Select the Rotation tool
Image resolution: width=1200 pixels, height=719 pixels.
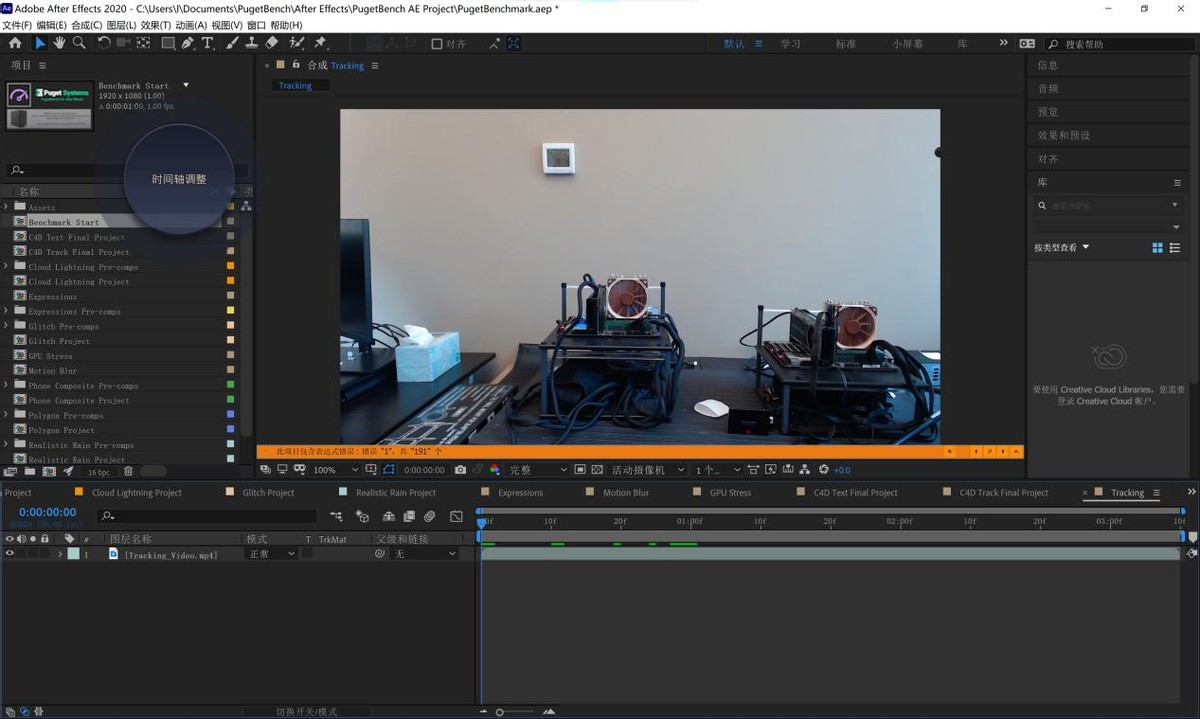click(x=104, y=43)
